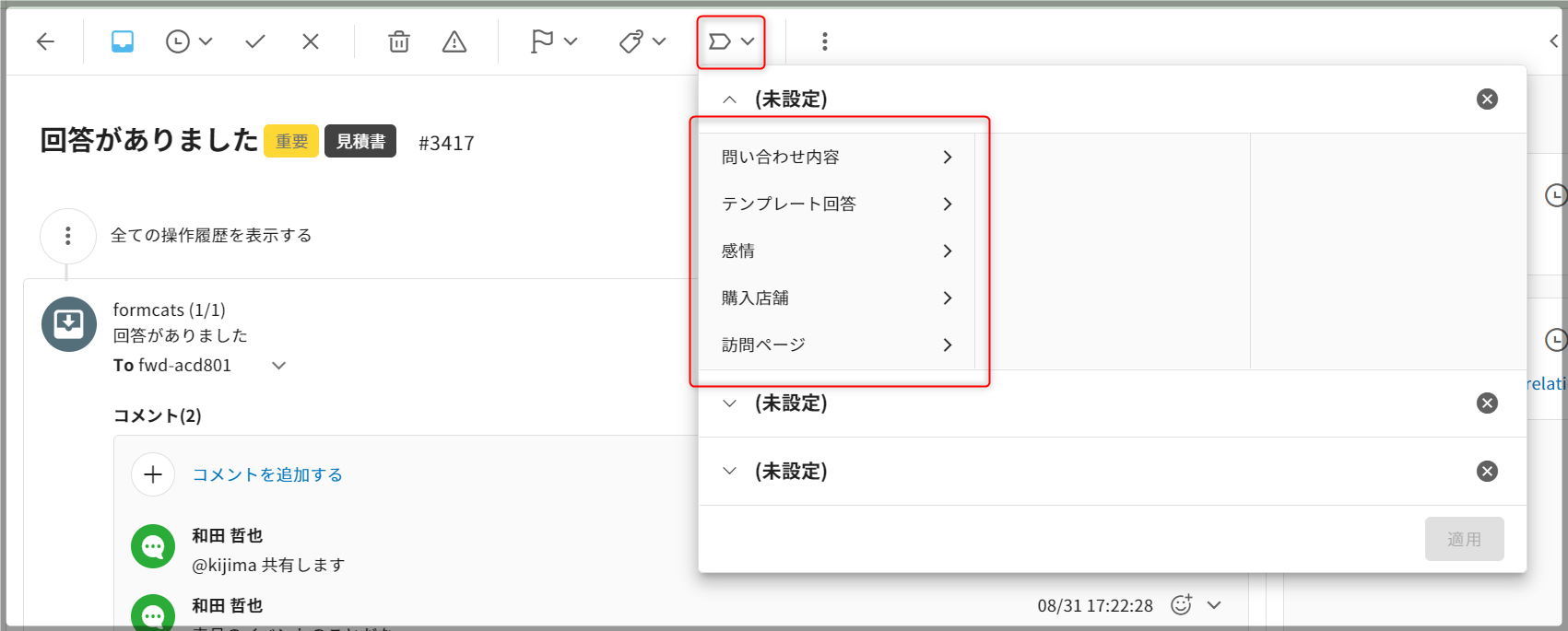Expand the second (未設定) row
This screenshot has width=1568, height=631.
point(730,403)
